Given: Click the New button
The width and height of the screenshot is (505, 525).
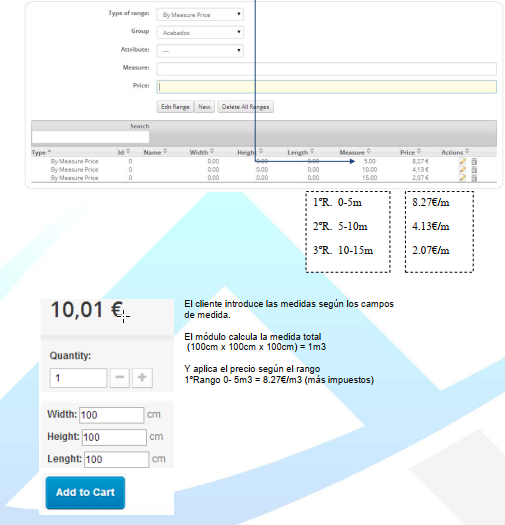Looking at the screenshot, I should [x=204, y=107].
